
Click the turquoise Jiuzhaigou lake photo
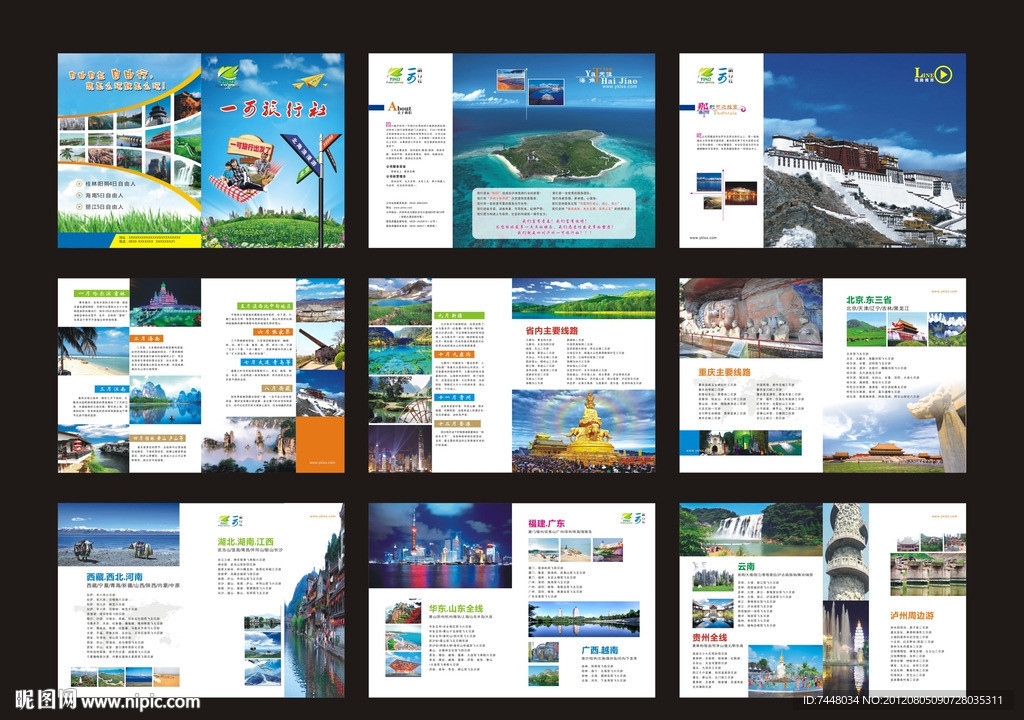tap(400, 350)
